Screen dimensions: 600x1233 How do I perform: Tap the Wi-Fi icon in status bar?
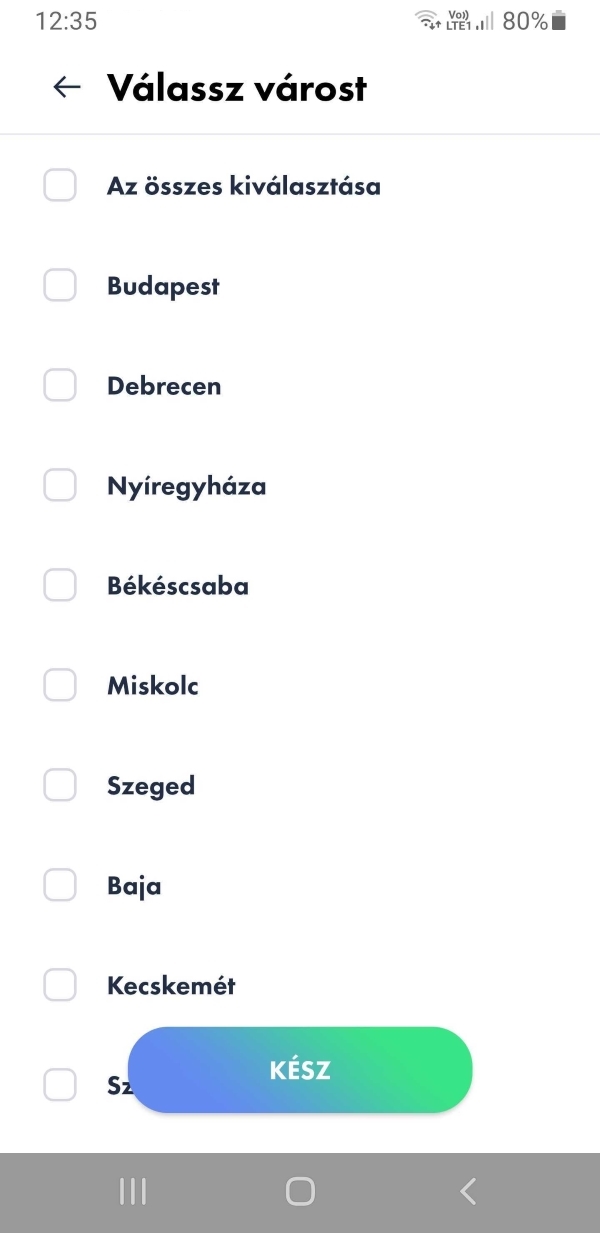[428, 21]
